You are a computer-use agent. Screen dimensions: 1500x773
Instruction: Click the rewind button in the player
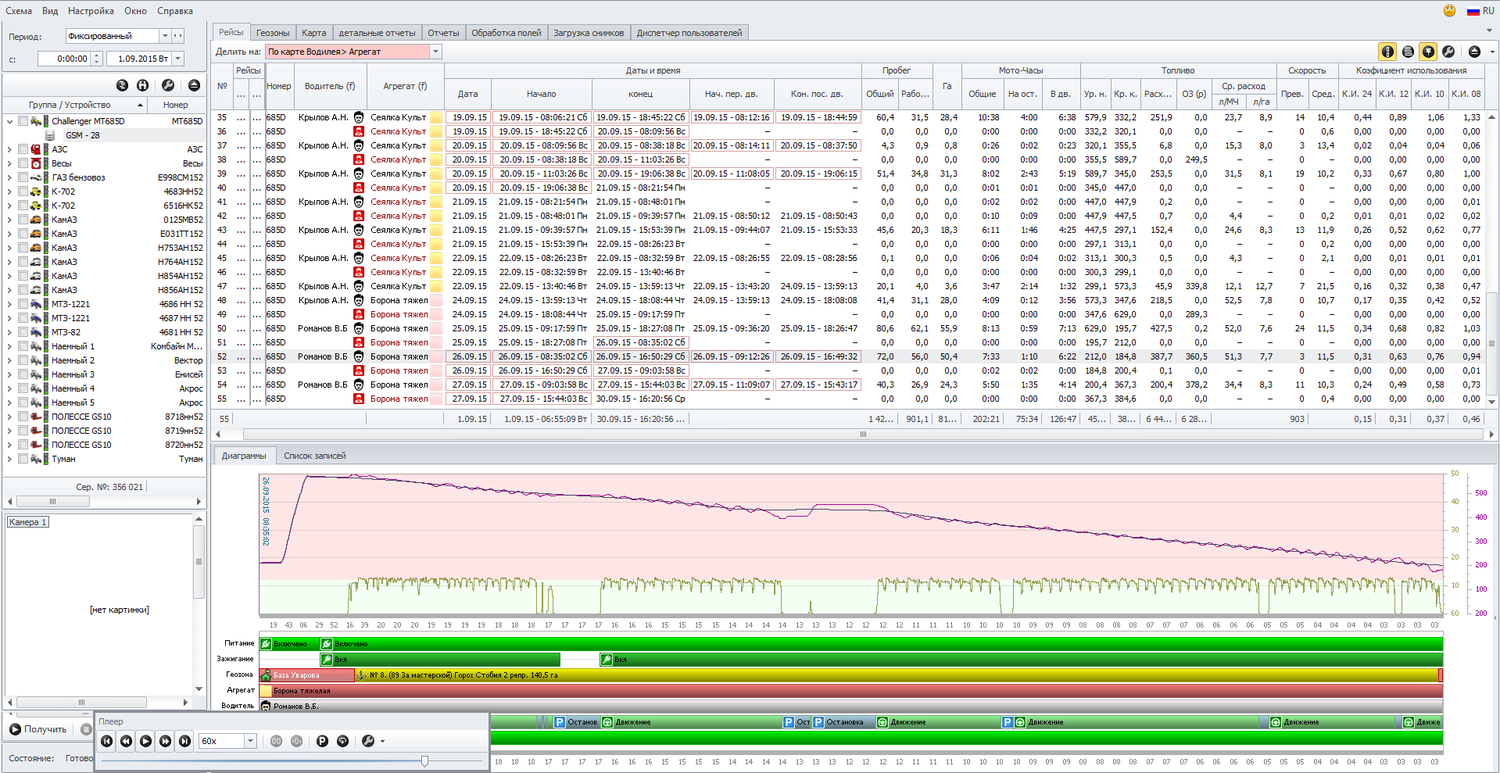click(126, 741)
